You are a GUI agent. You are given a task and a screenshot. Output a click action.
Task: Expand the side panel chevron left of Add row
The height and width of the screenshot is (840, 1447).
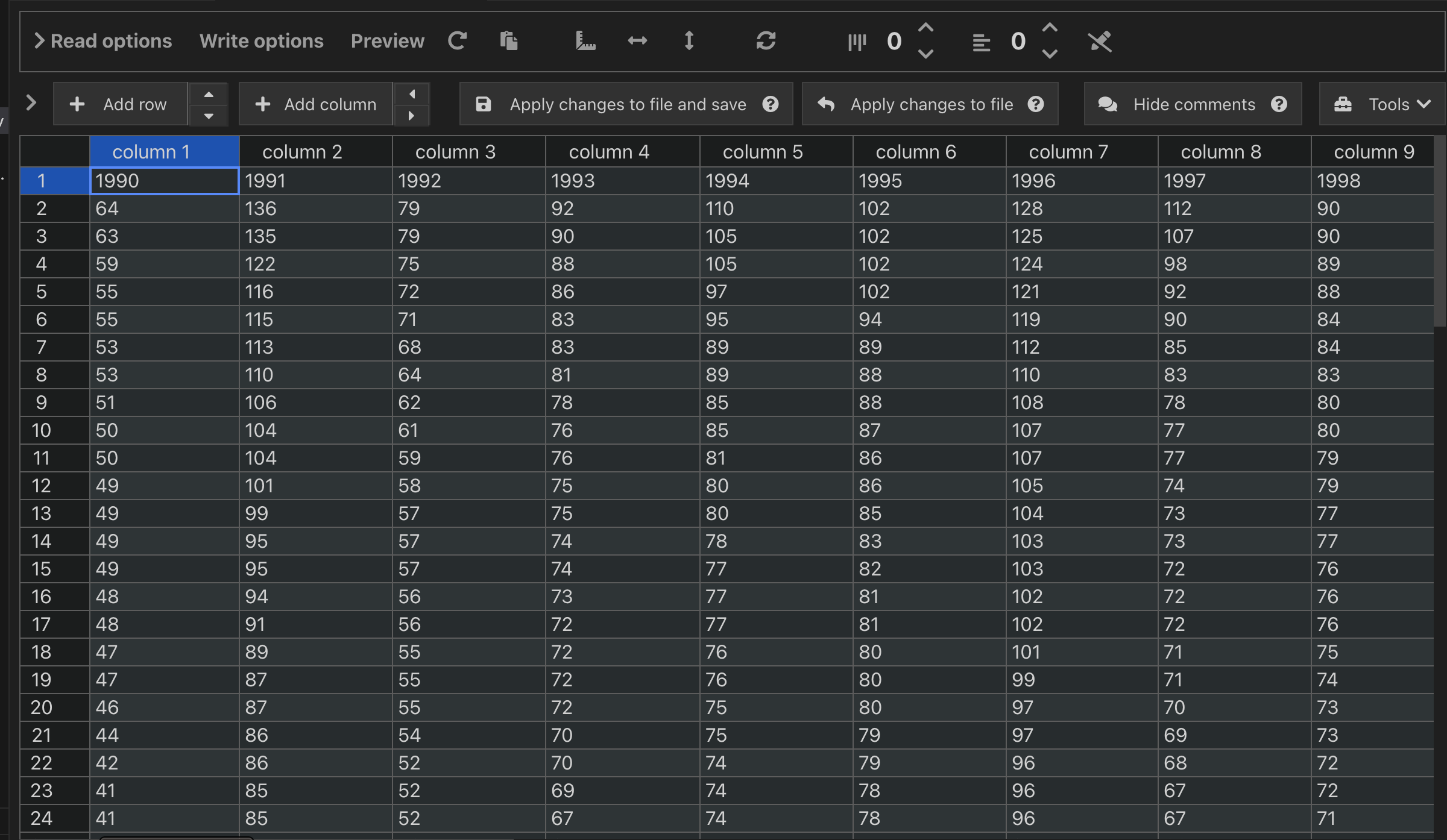point(31,103)
